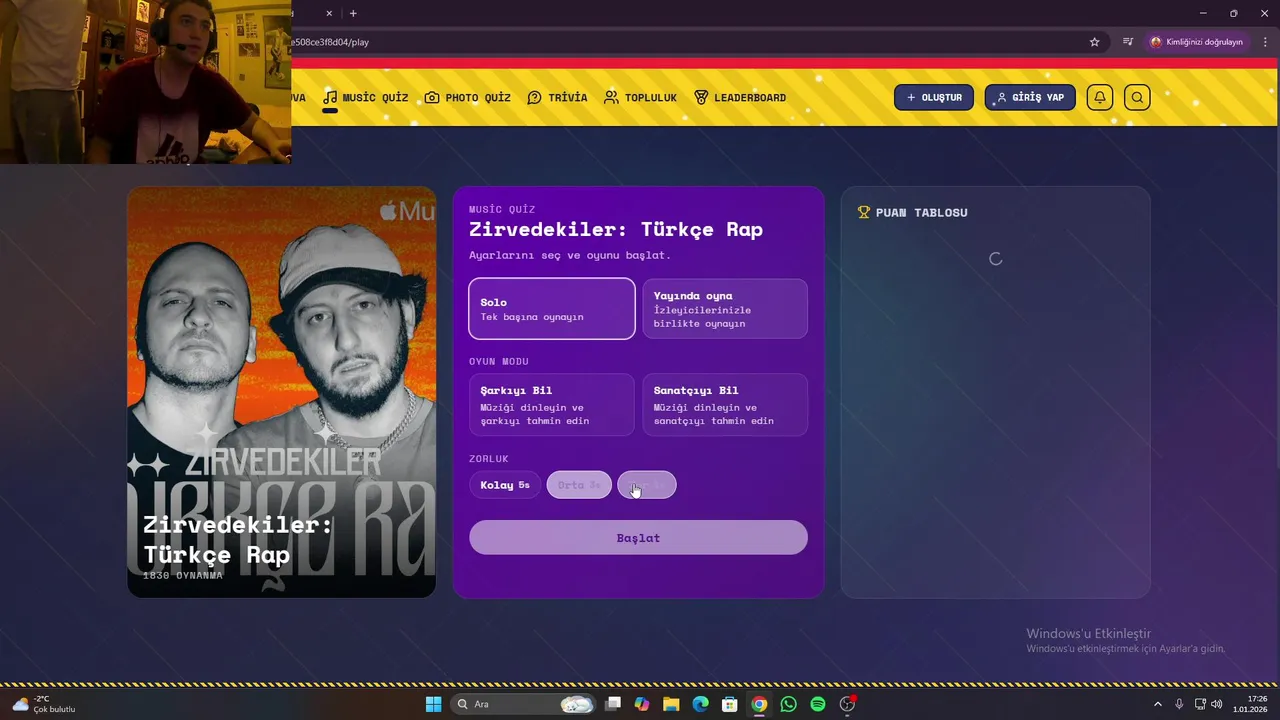Open WhatsApp from taskbar
The height and width of the screenshot is (720, 1280).
tap(789, 704)
